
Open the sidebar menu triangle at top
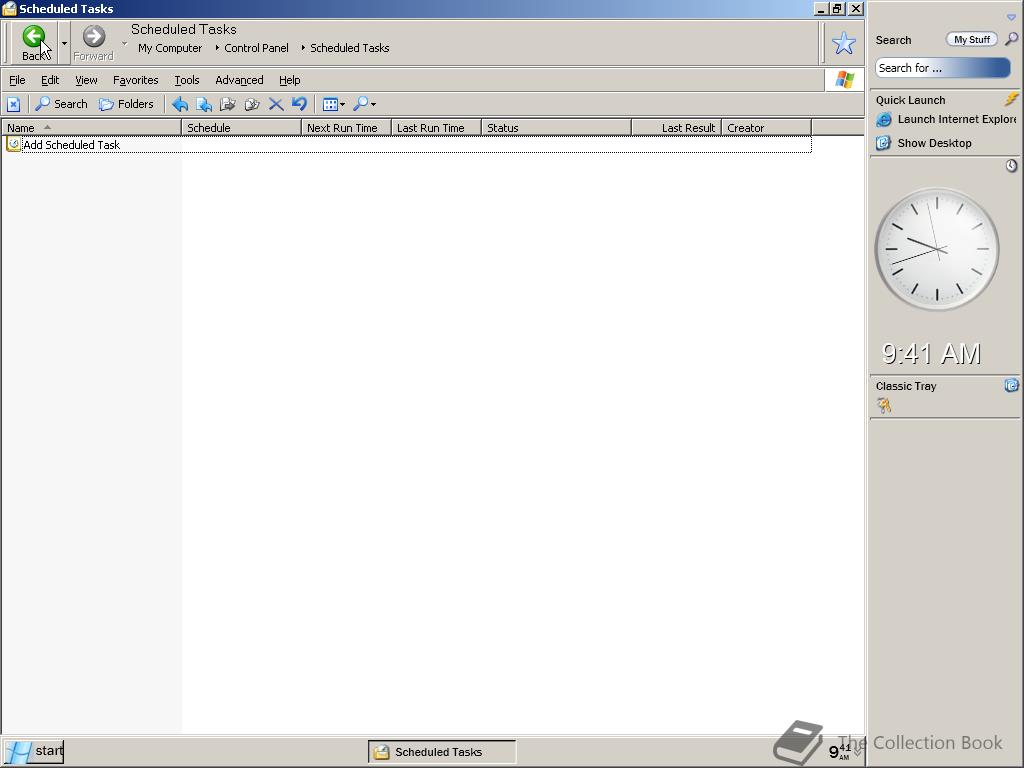(x=1011, y=18)
